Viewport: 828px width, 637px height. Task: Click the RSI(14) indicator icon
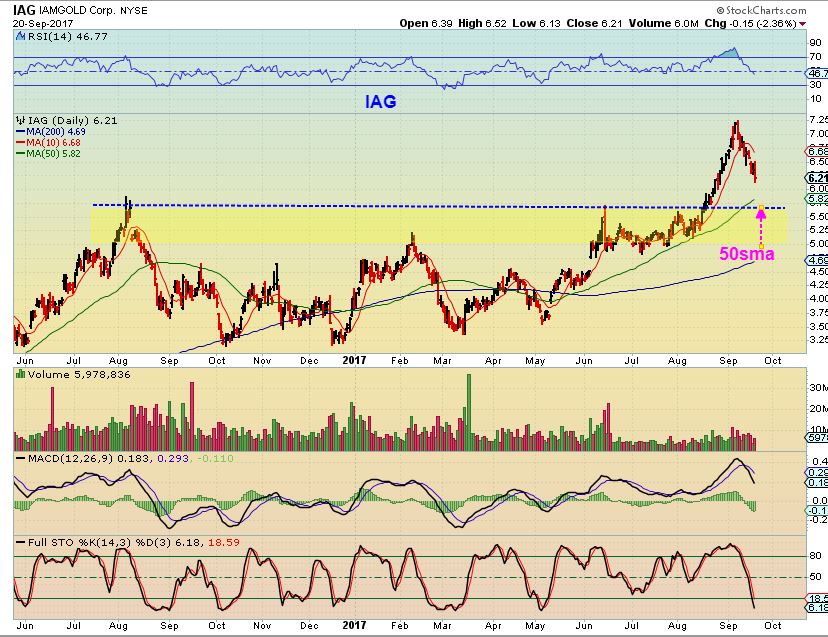pyautogui.click(x=21, y=36)
